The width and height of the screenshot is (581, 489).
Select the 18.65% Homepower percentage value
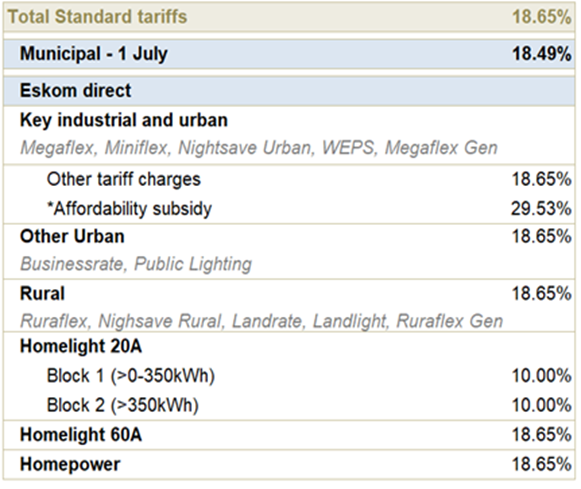pyautogui.click(x=542, y=464)
